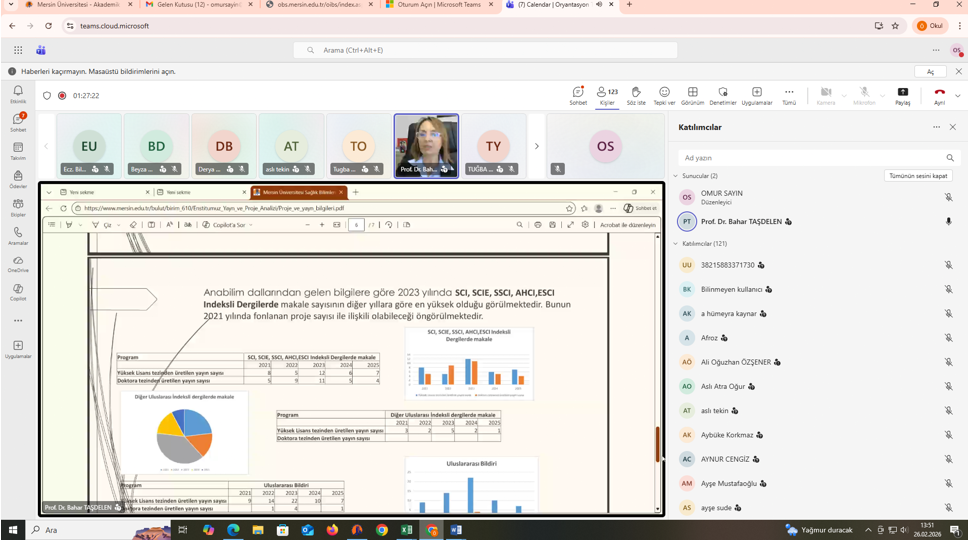Toggle the Kişiler participants panel
The height and width of the screenshot is (540, 968).
click(x=606, y=94)
